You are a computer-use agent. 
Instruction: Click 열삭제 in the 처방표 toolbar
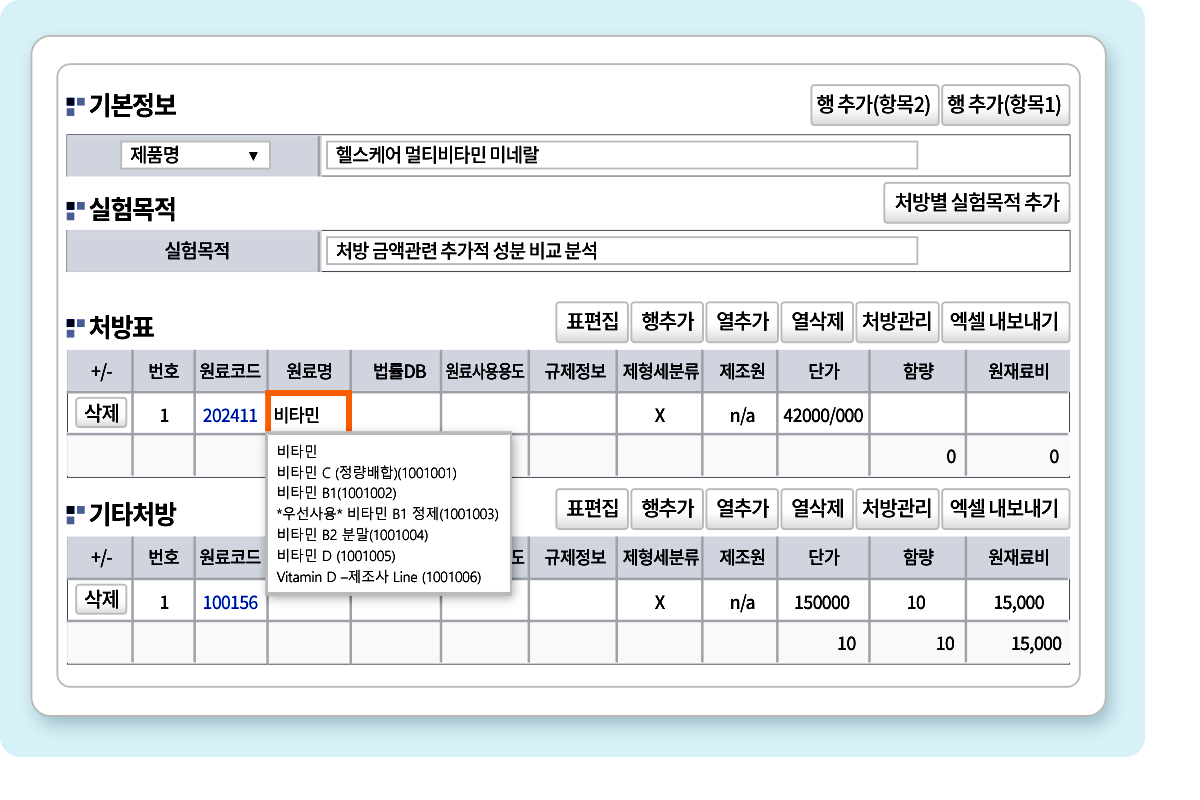817,321
